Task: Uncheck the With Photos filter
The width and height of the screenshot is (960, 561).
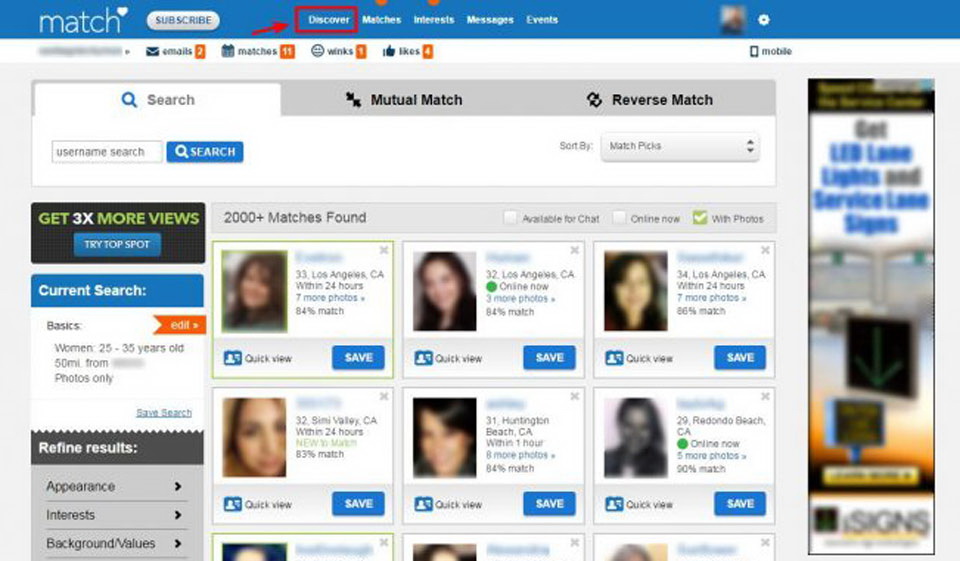Action: point(700,218)
